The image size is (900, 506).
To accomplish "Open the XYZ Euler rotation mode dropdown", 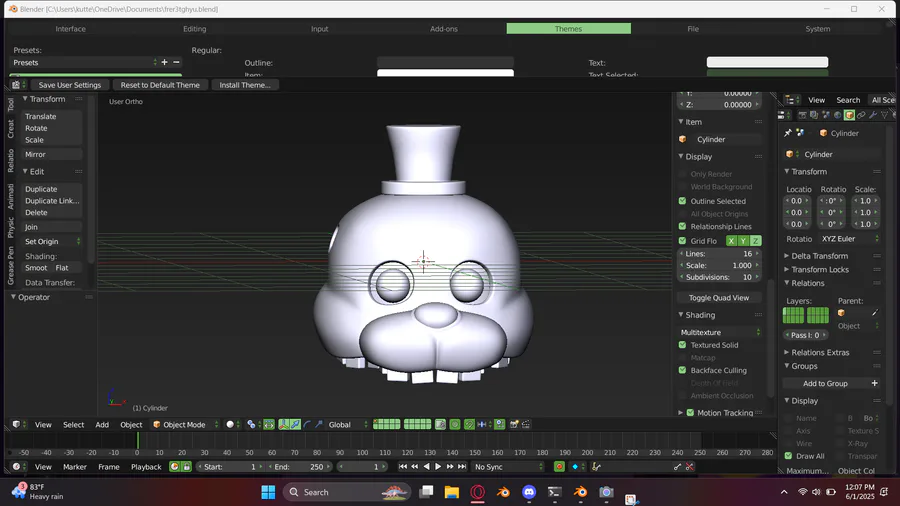I will click(849, 239).
